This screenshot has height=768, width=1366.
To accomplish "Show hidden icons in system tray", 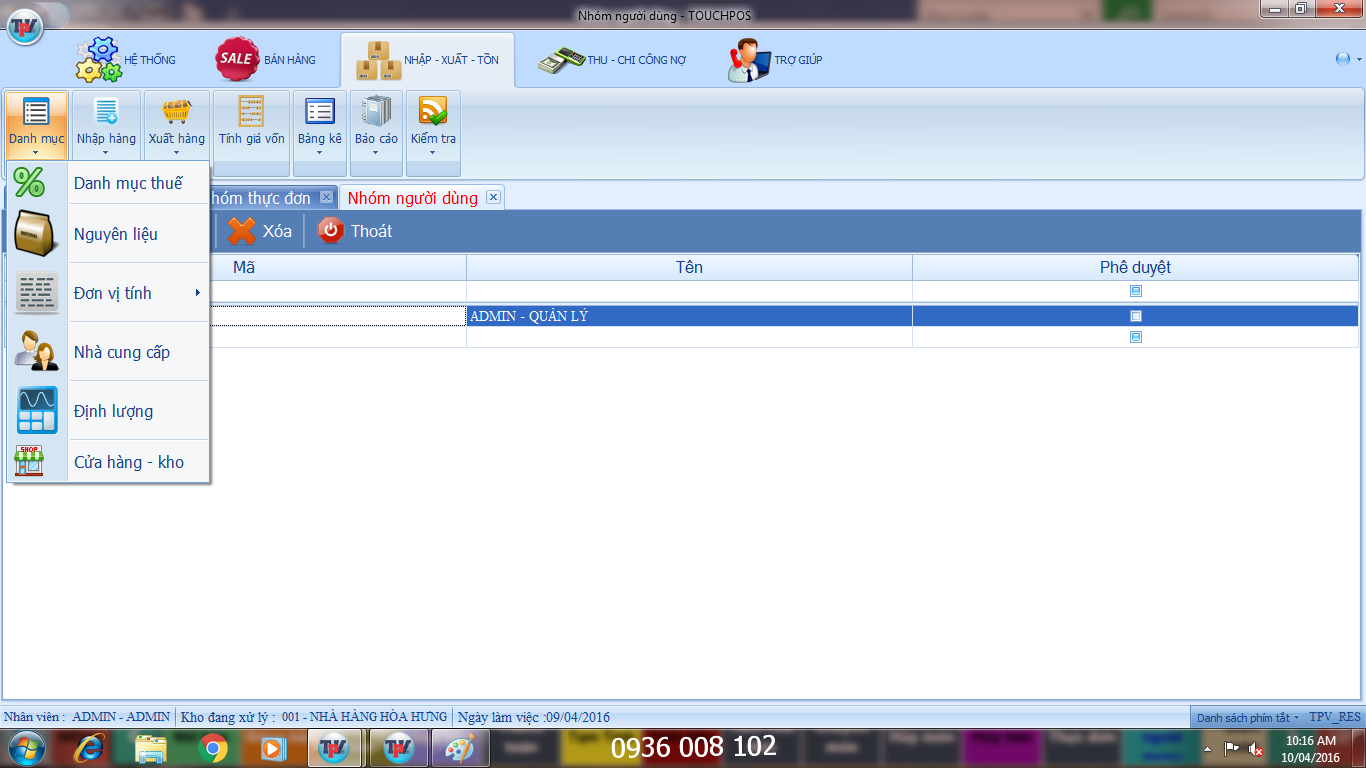I will (1208, 748).
